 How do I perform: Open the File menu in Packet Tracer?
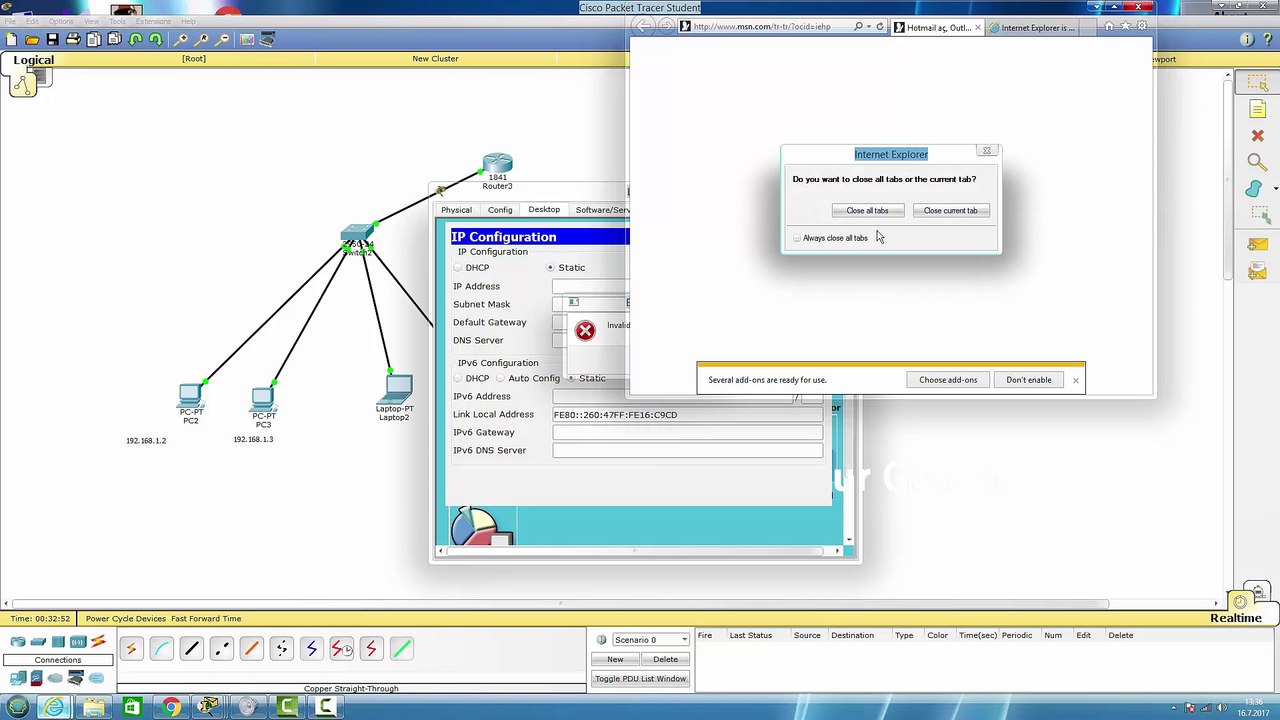tap(9, 21)
